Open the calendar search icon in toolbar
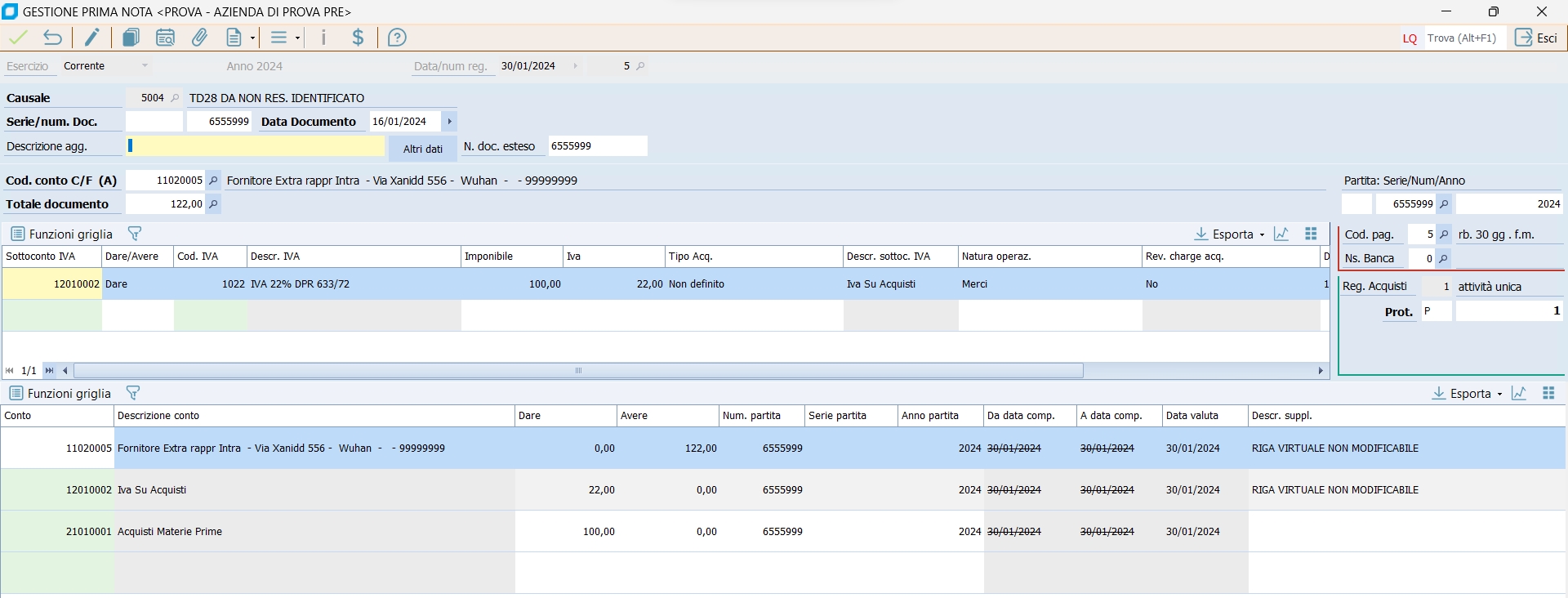Screen dimensions: 1568x598 pyautogui.click(x=165, y=38)
